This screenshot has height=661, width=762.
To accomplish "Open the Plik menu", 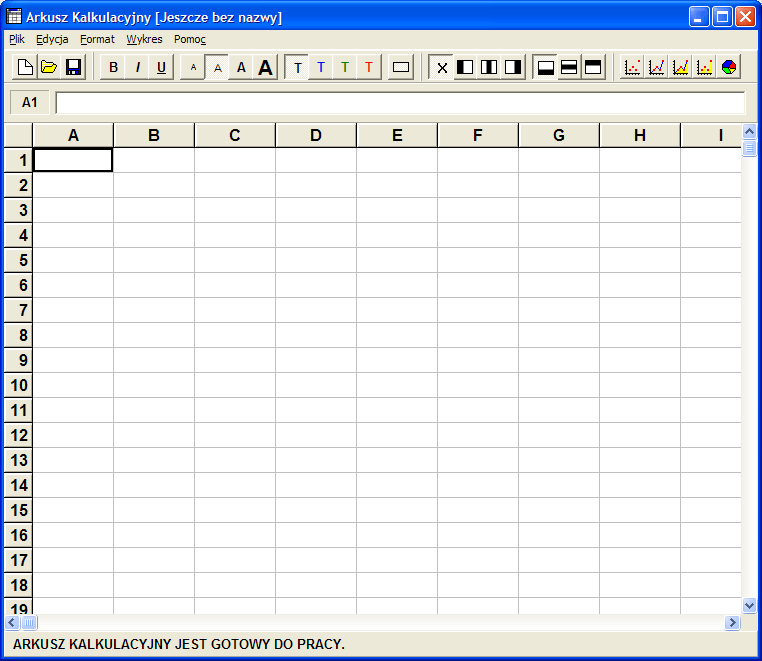I will 17,39.
